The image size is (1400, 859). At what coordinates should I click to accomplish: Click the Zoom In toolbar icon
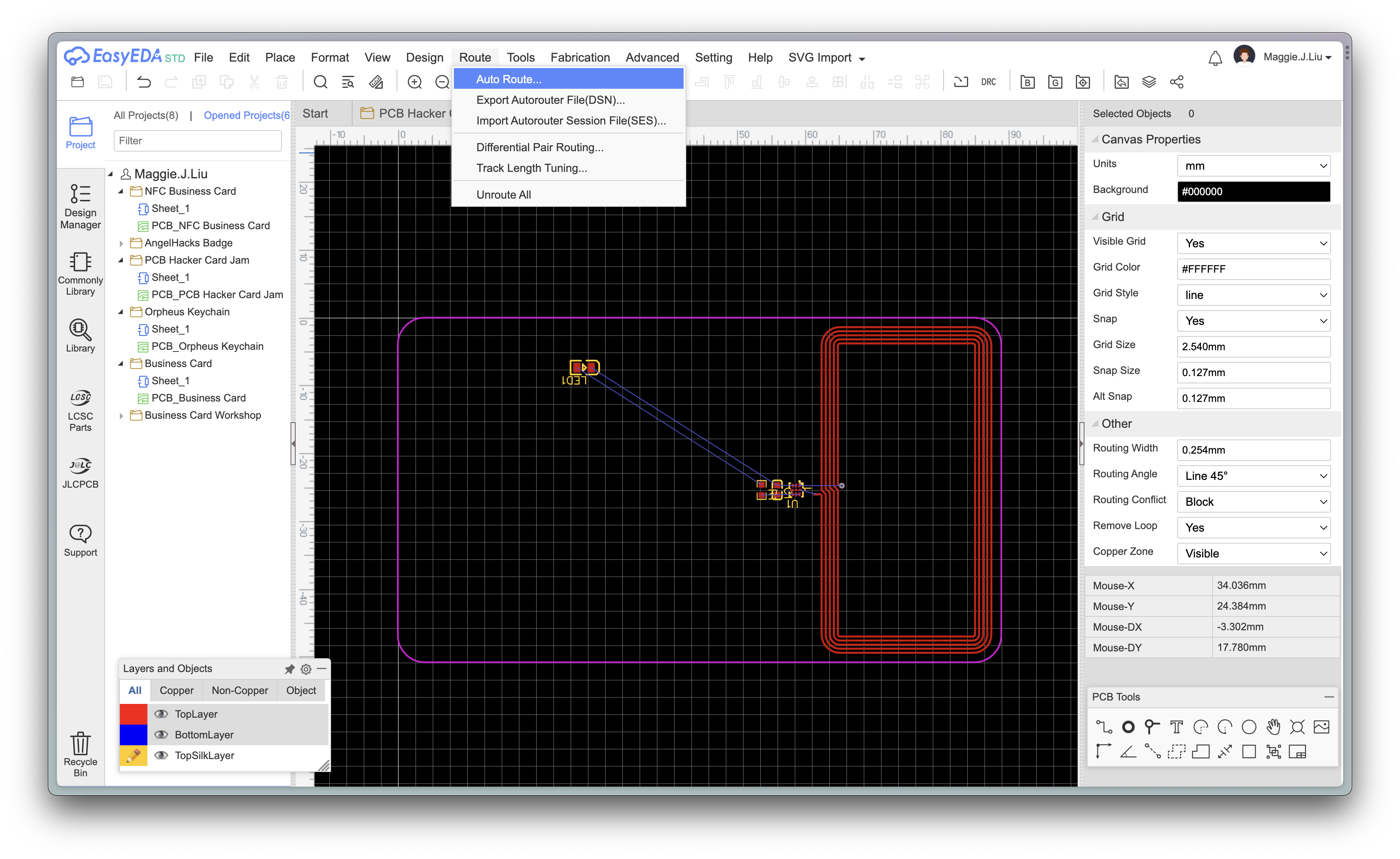414,82
